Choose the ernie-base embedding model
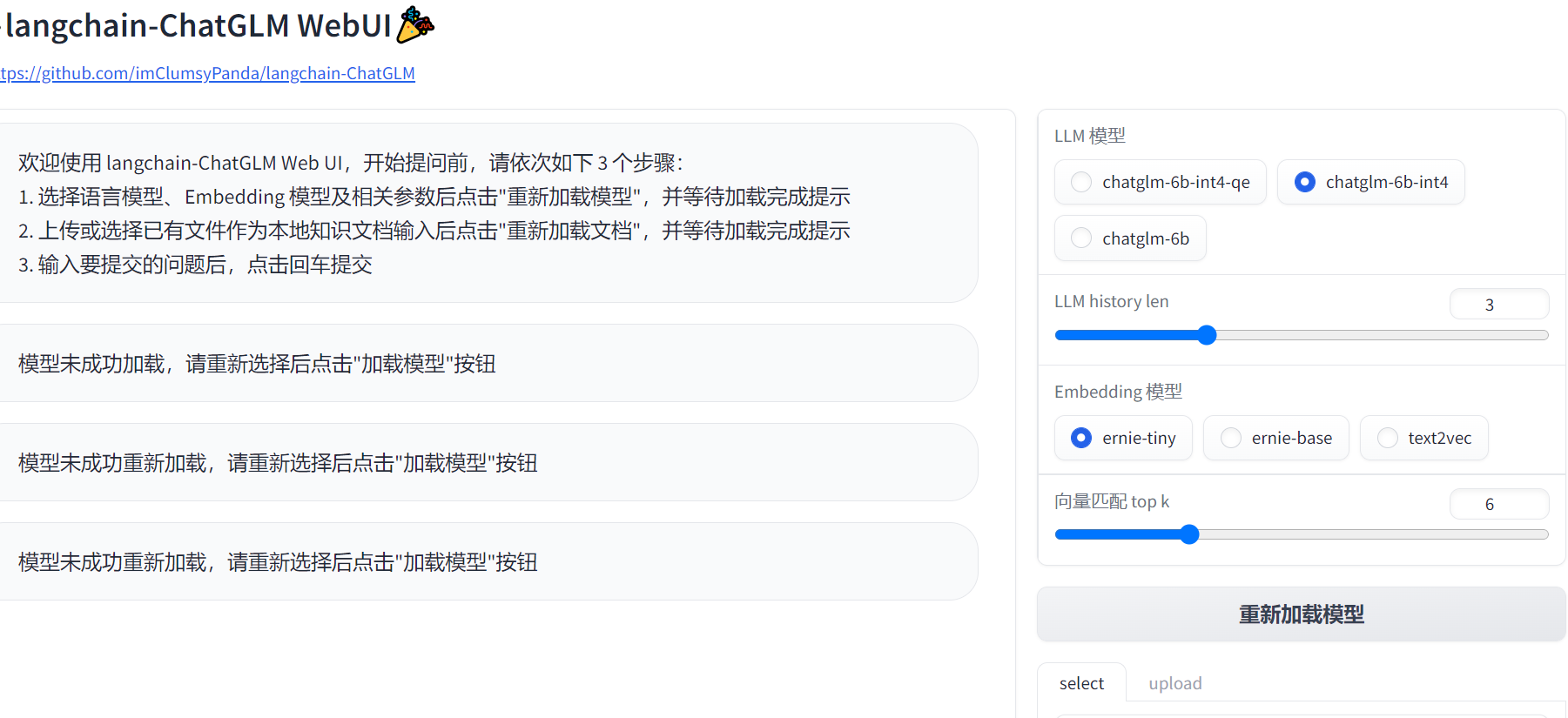This screenshot has height=718, width=1568. click(1275, 438)
